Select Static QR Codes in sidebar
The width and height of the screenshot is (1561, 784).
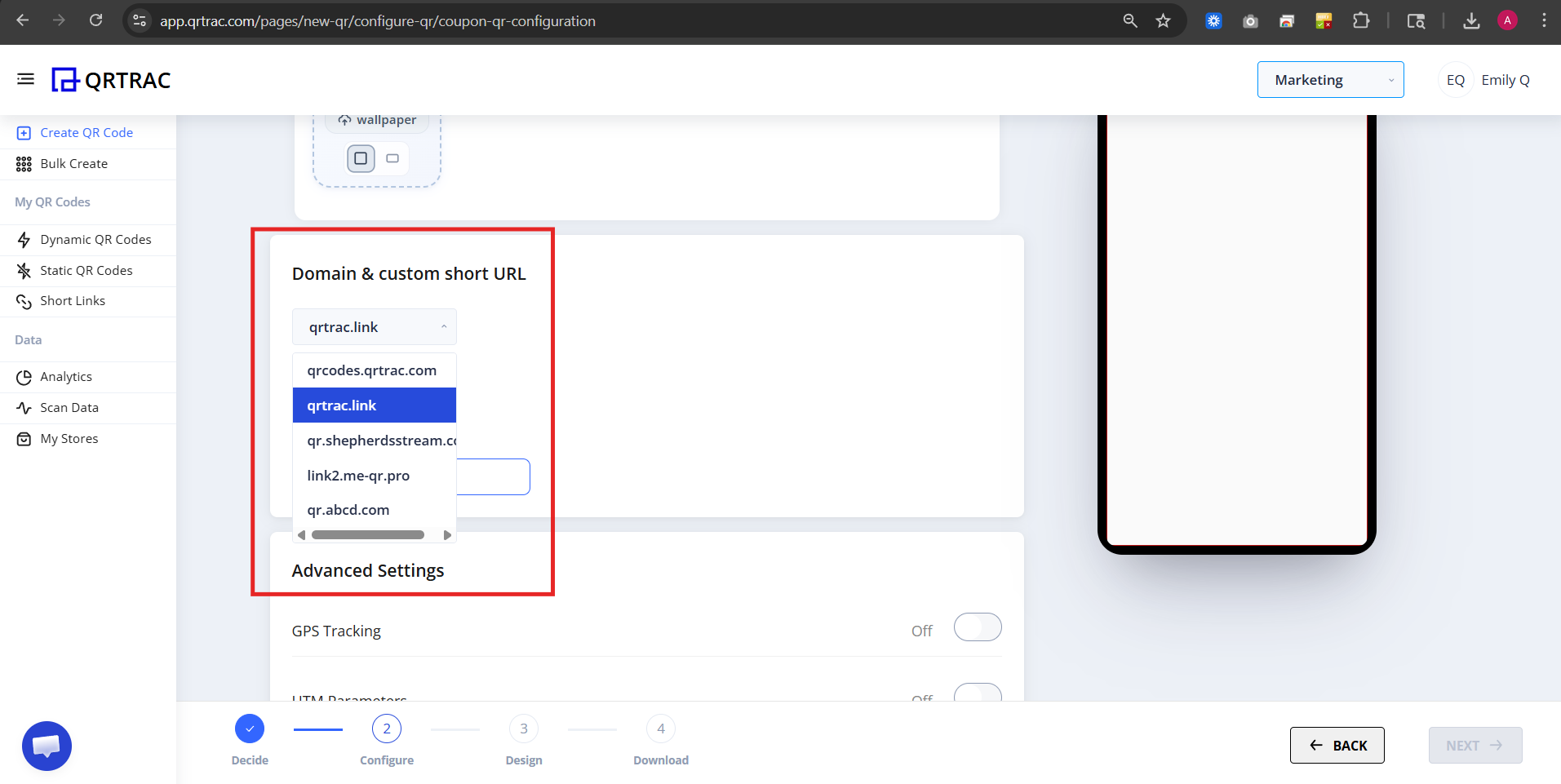(x=86, y=270)
